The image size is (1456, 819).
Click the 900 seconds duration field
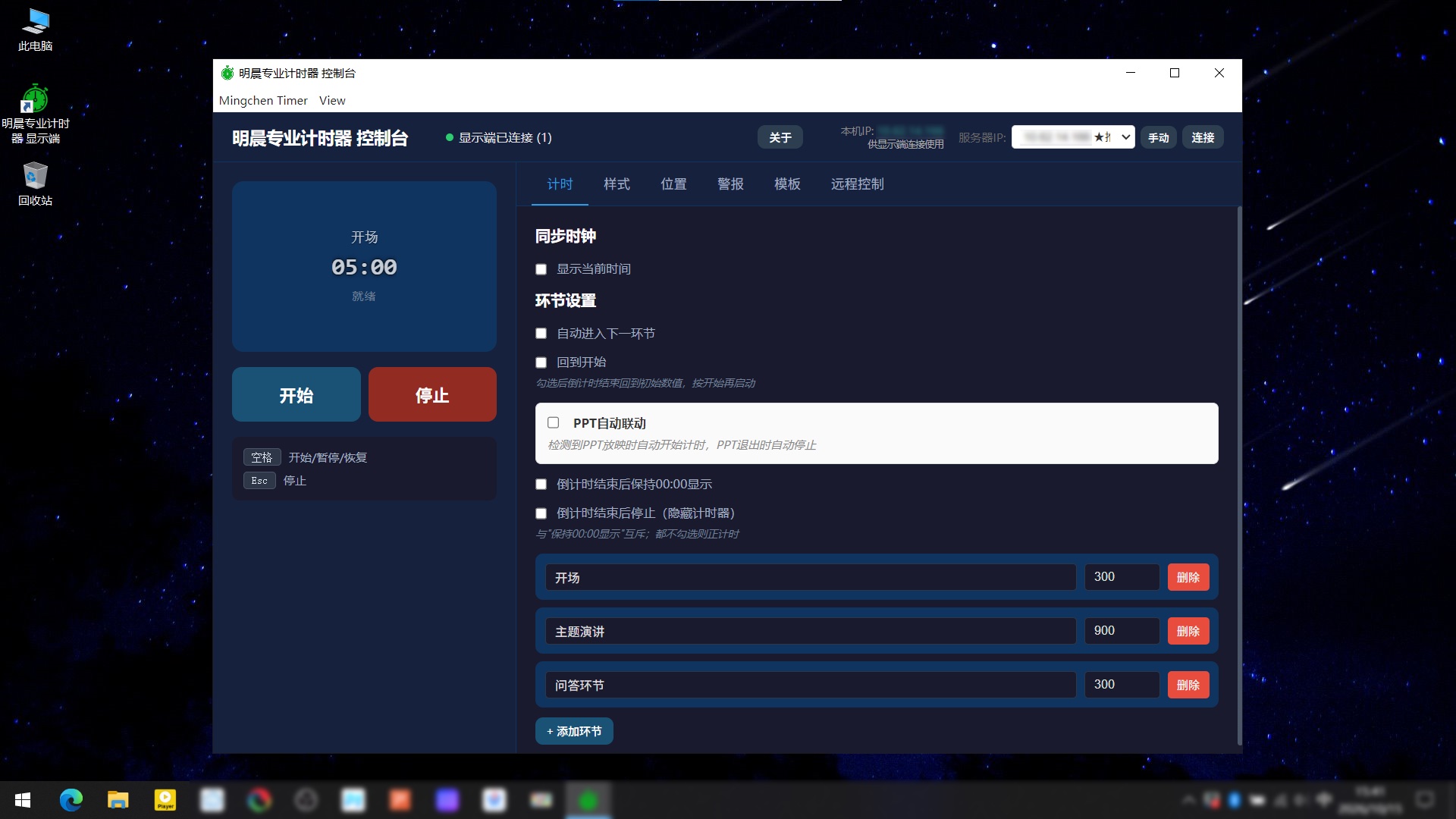(x=1122, y=631)
